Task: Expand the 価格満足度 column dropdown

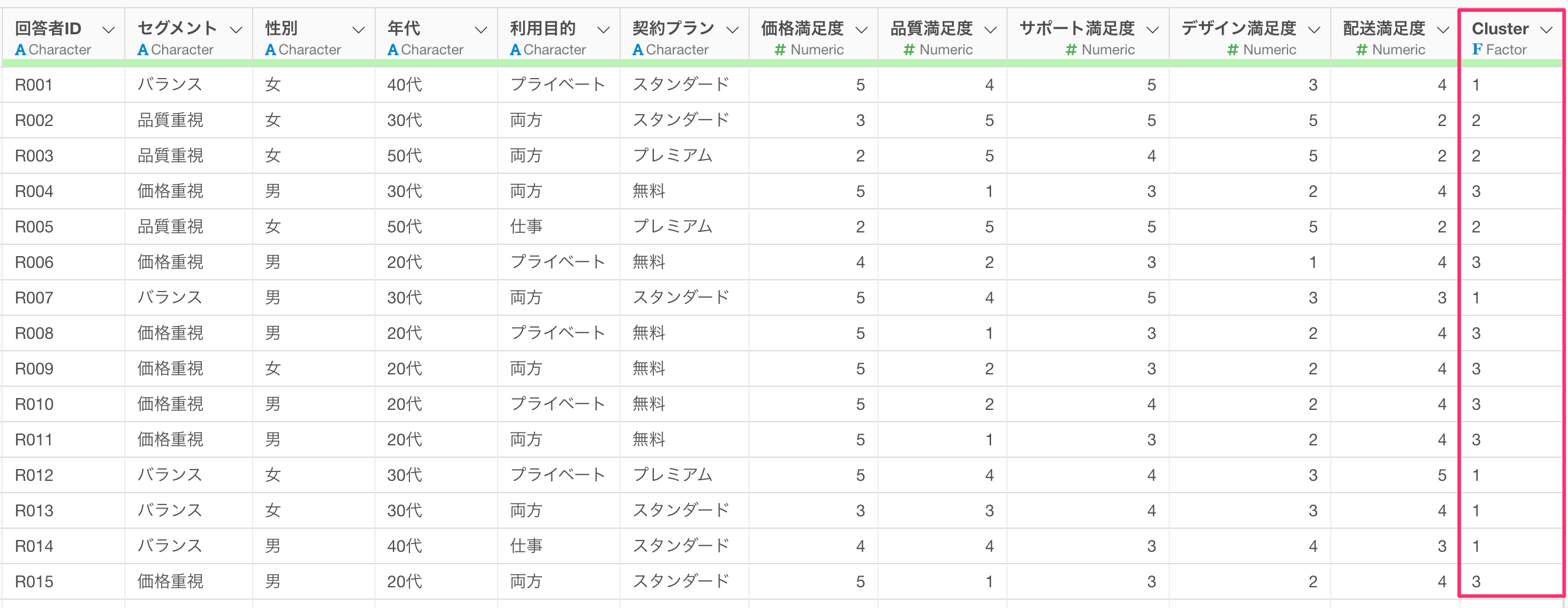Action: 862,29
